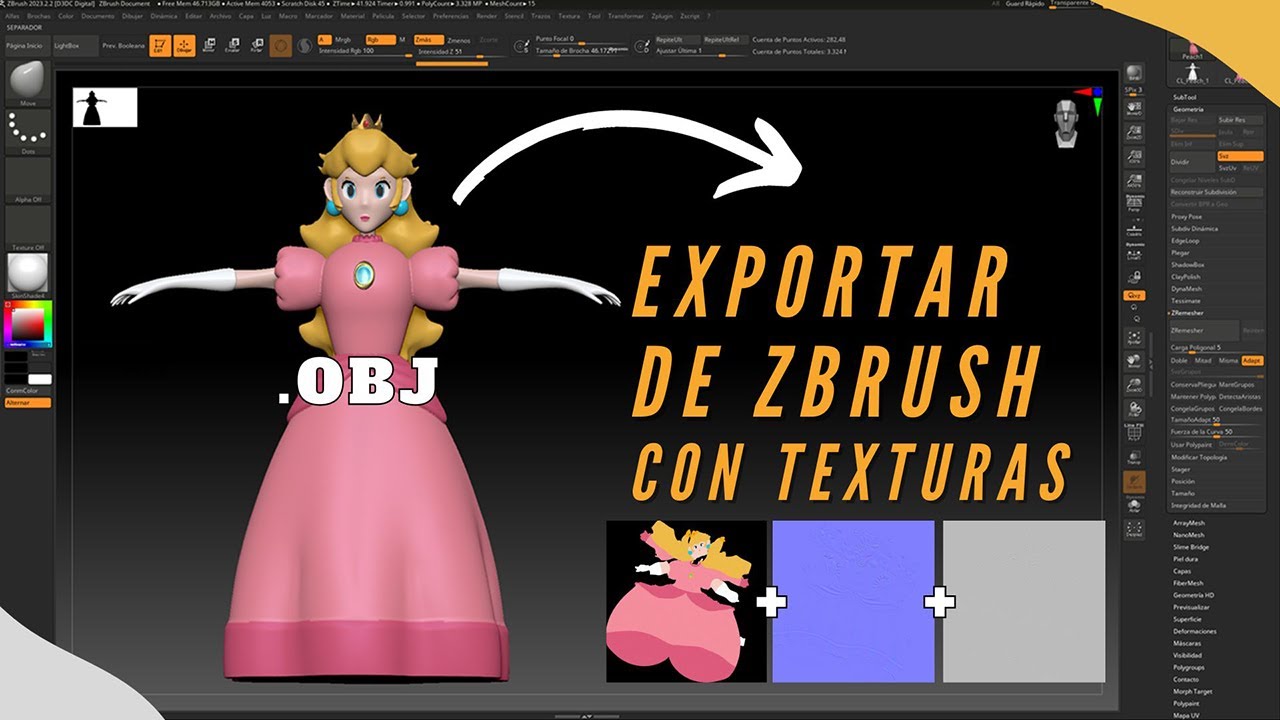1280x720 pixels.
Task: Open the Preferencias menu
Action: tap(451, 16)
